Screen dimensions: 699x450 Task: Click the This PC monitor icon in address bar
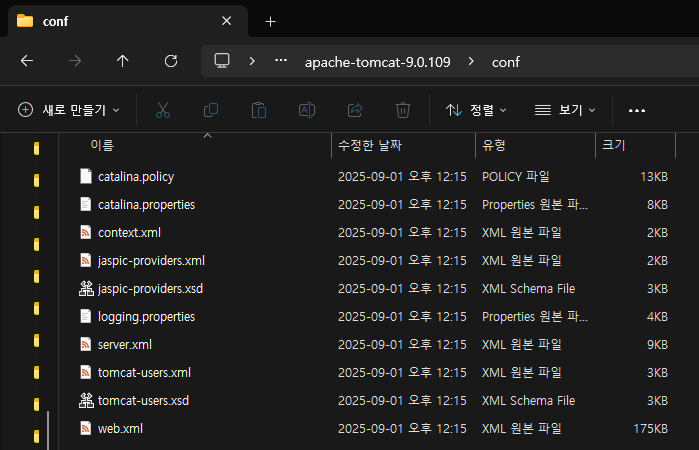pos(222,61)
